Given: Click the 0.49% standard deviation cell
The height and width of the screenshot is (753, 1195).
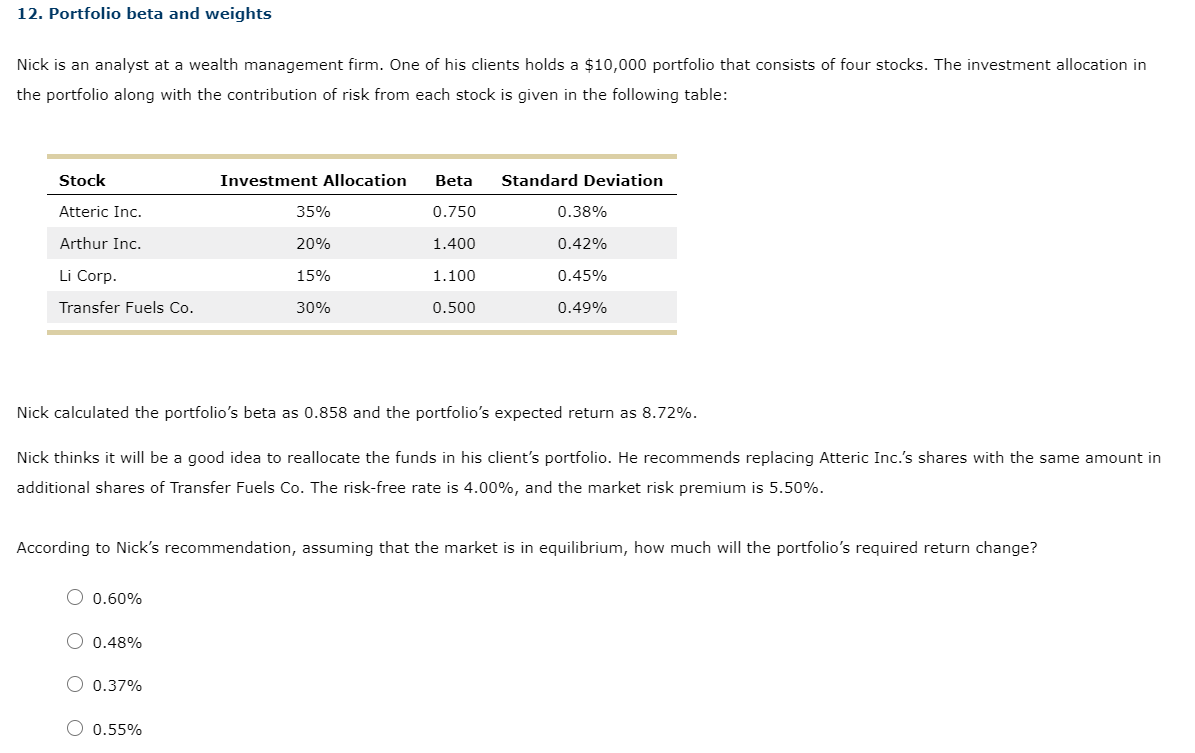Looking at the screenshot, I should (582, 307).
